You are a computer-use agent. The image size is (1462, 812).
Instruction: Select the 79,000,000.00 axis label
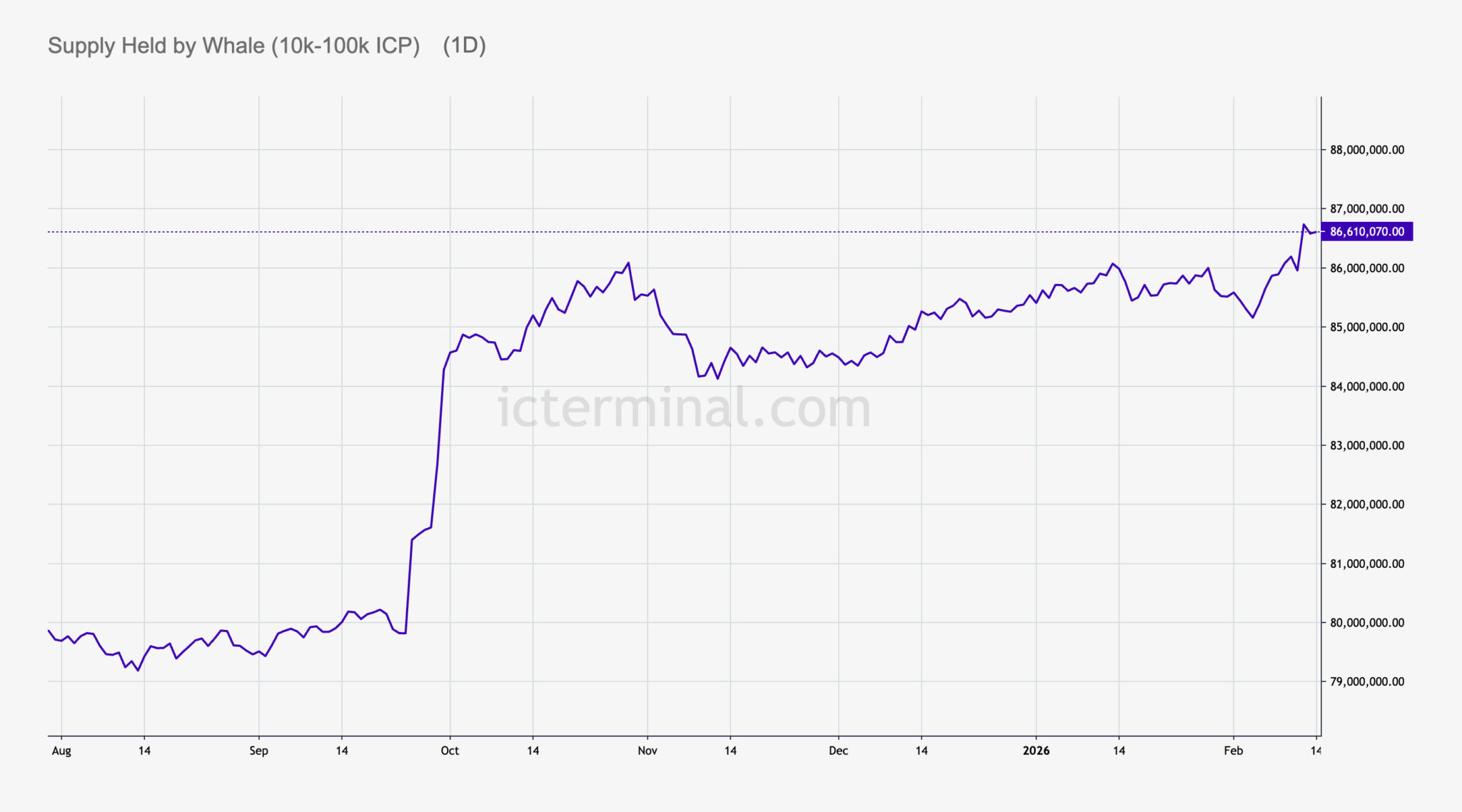click(x=1366, y=681)
